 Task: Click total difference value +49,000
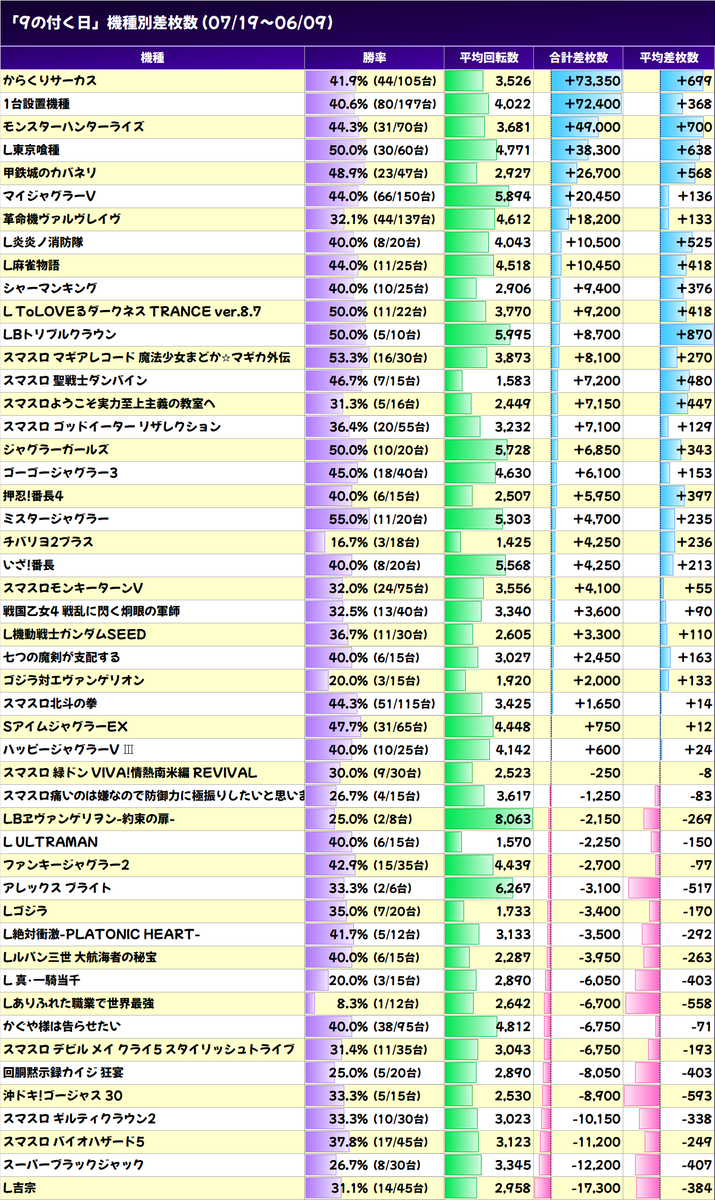(593, 127)
